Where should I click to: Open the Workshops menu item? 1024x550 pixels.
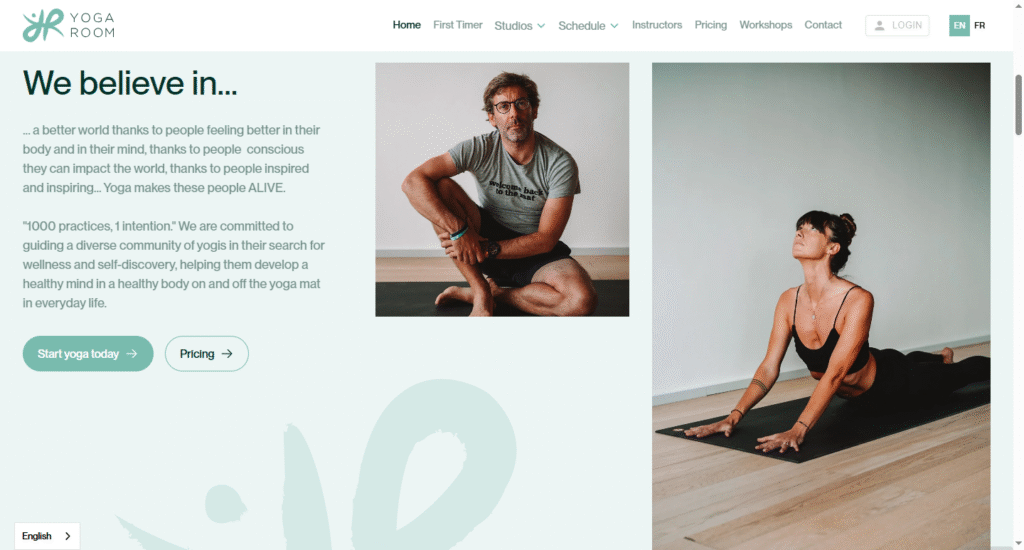[765, 25]
